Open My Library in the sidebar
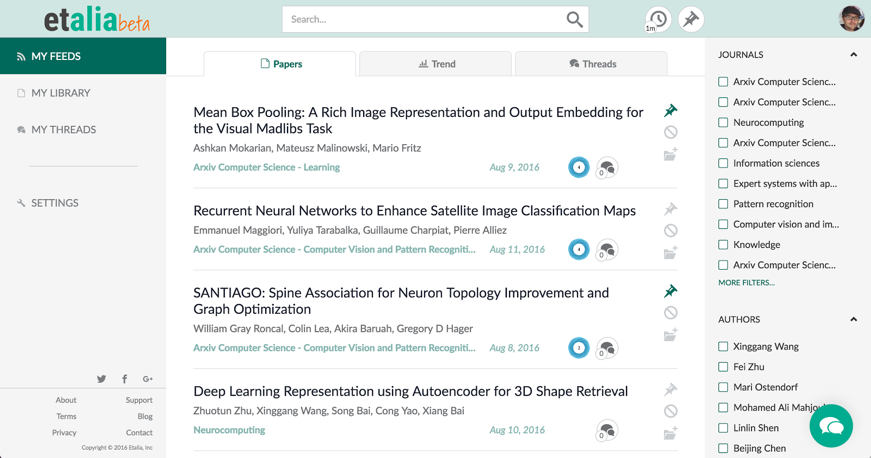 [60, 93]
